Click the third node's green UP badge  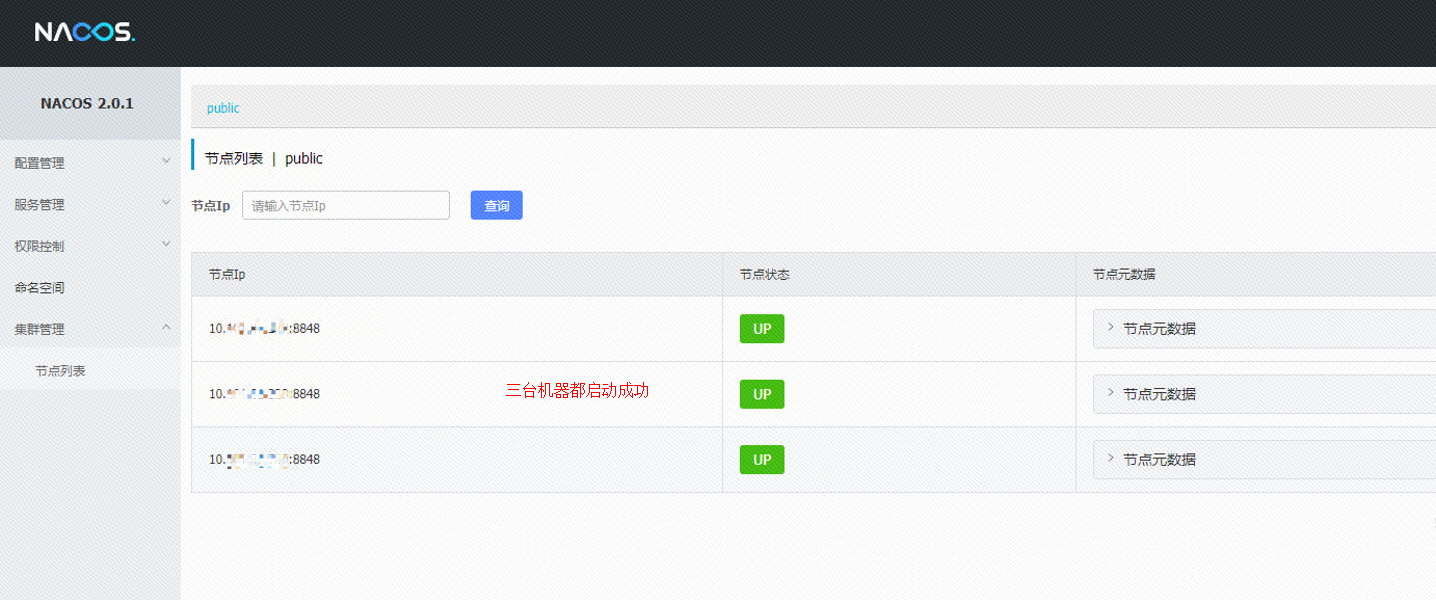[762, 459]
